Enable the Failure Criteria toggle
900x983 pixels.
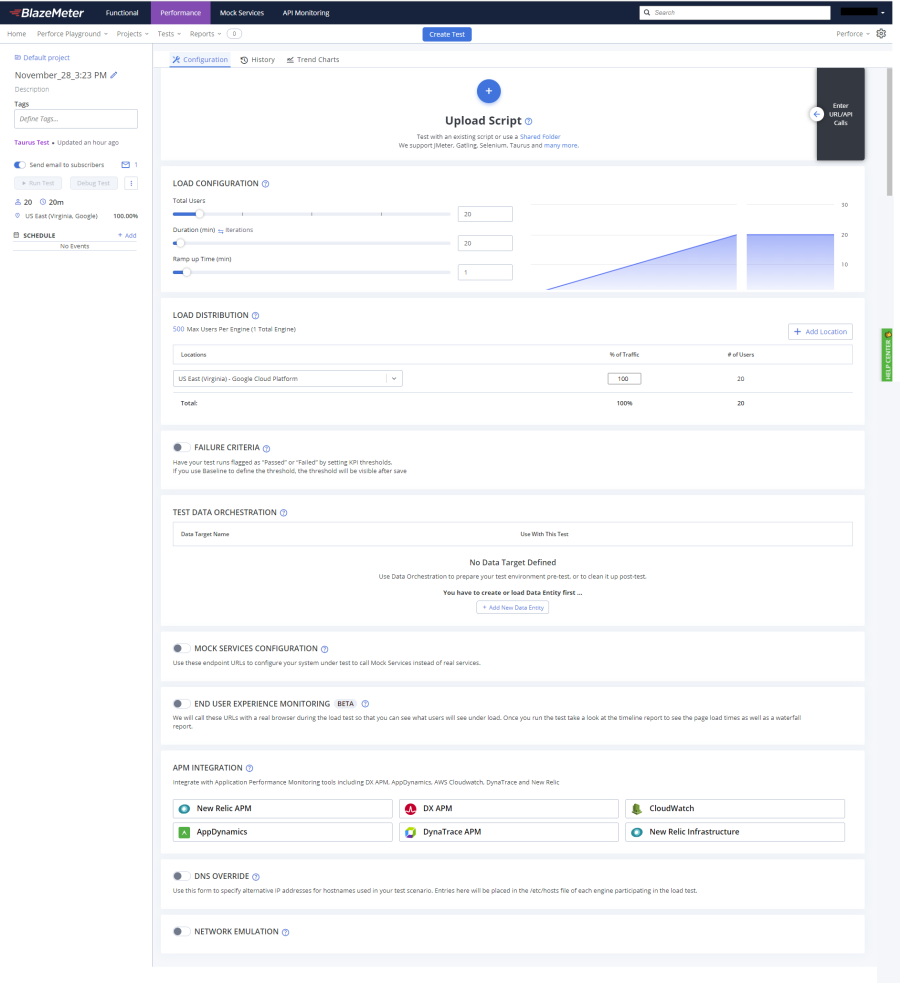[181, 447]
